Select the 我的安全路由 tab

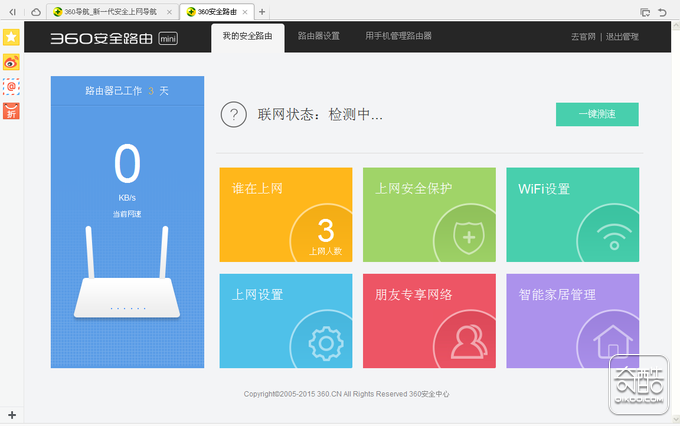(248, 36)
